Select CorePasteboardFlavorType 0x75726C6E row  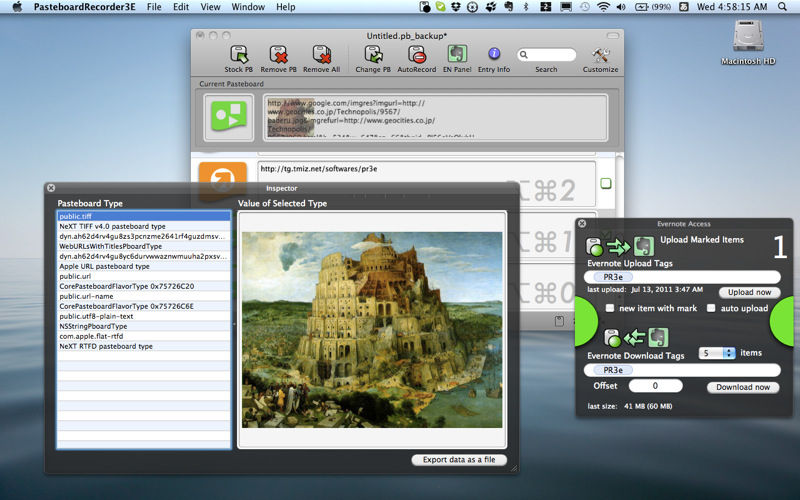tap(144, 306)
